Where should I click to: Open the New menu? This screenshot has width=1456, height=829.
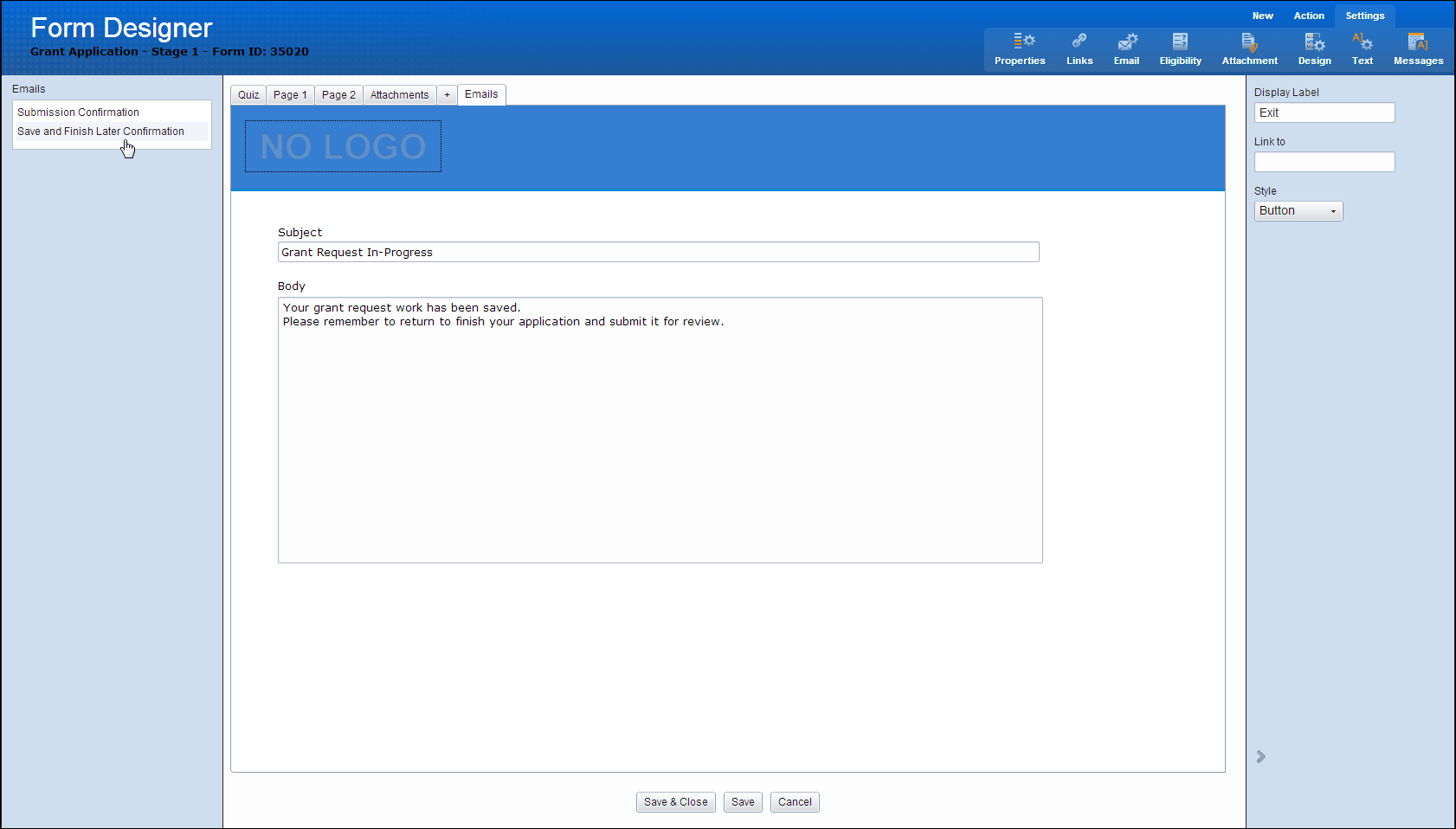click(x=1262, y=16)
